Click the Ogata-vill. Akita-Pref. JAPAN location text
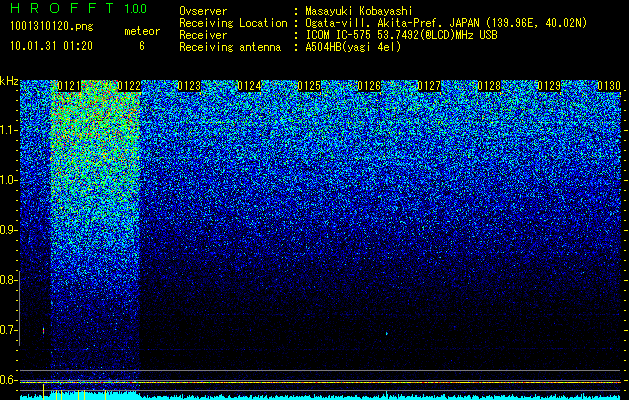The image size is (629, 400). pos(444,23)
